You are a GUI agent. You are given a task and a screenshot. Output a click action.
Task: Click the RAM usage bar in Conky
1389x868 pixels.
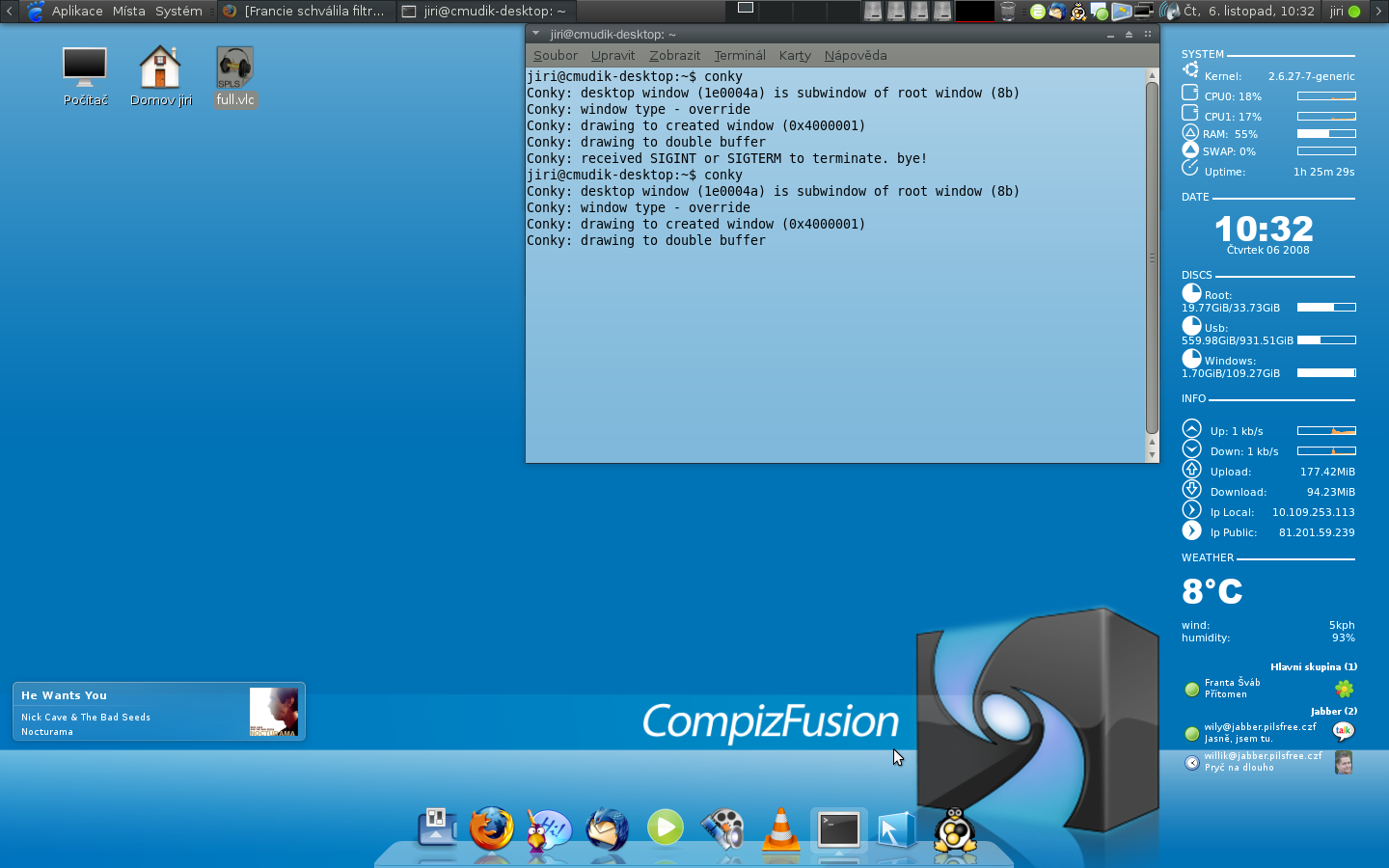[1326, 134]
